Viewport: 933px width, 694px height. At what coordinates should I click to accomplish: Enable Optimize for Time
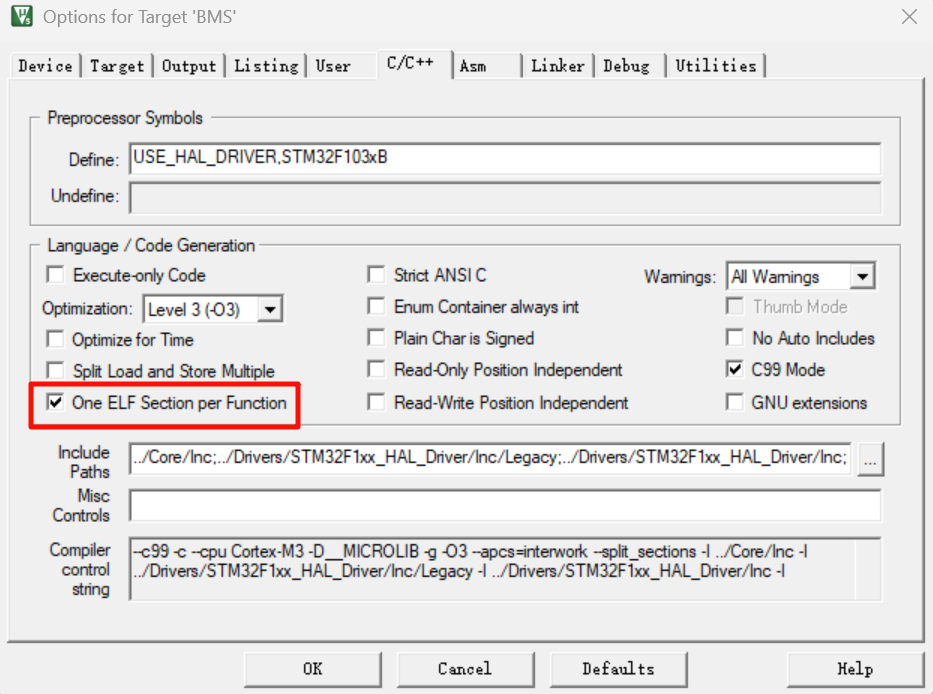pos(55,339)
